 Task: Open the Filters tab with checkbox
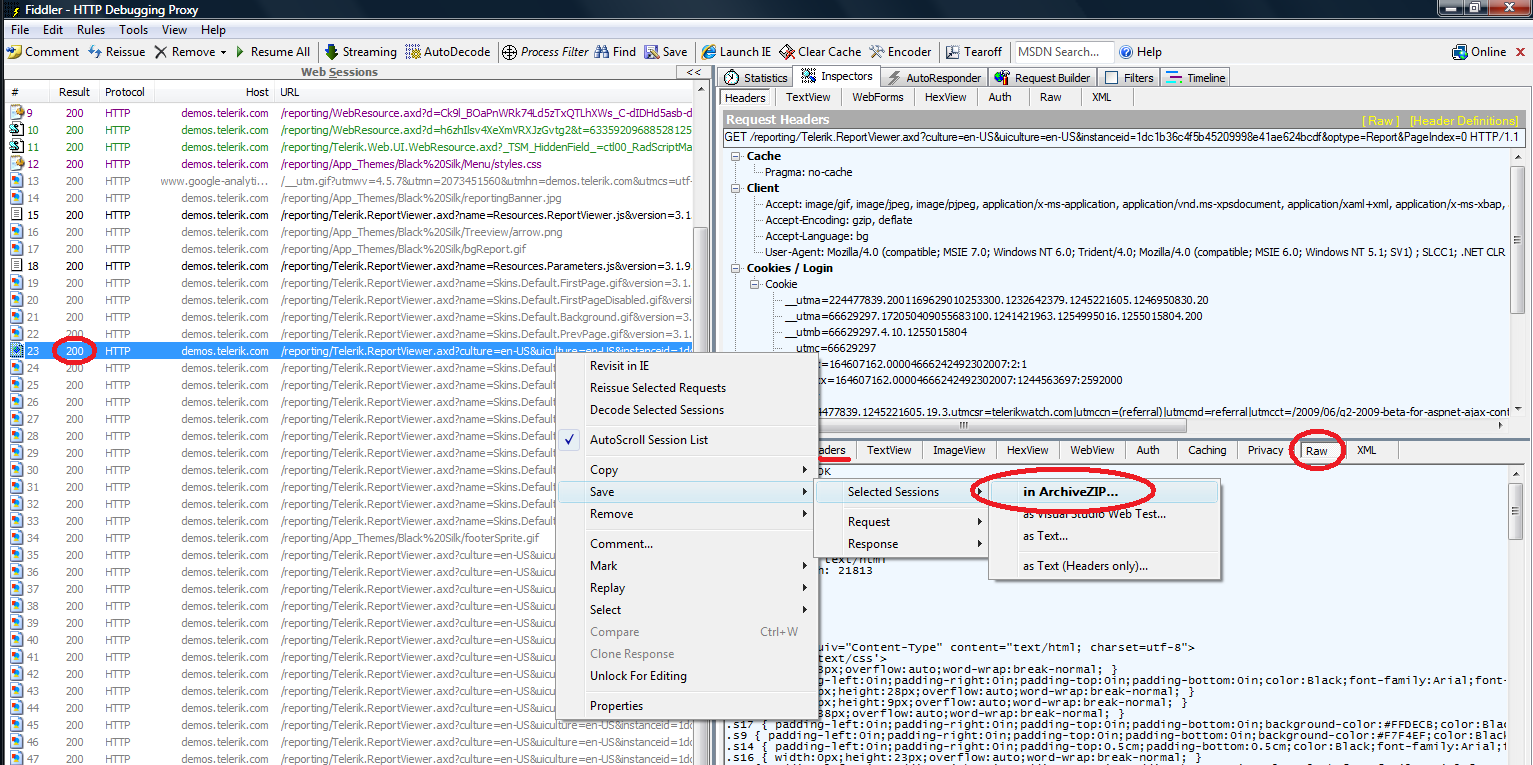point(1128,78)
